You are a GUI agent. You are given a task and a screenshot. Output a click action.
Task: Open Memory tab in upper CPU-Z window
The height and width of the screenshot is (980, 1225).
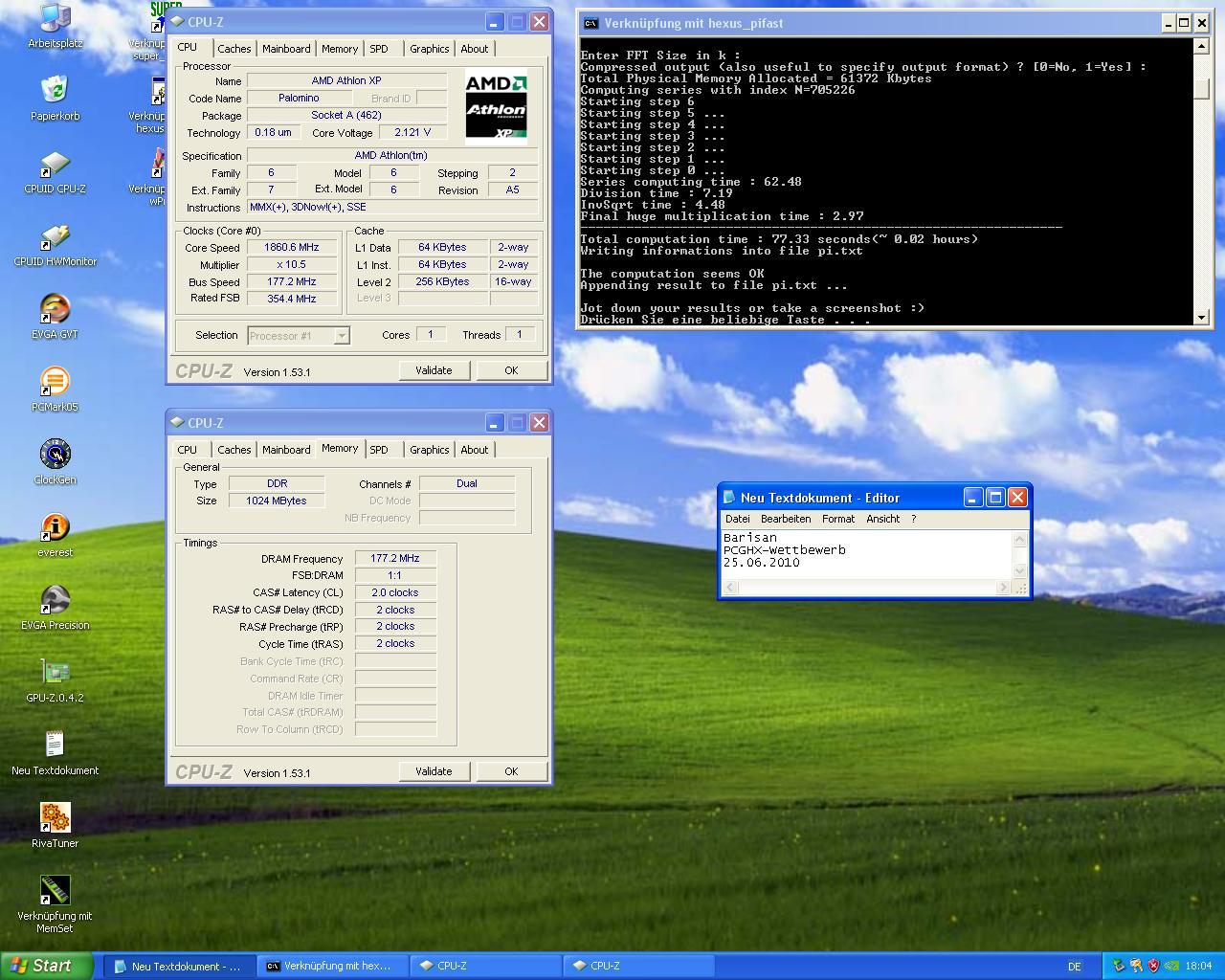coord(340,49)
